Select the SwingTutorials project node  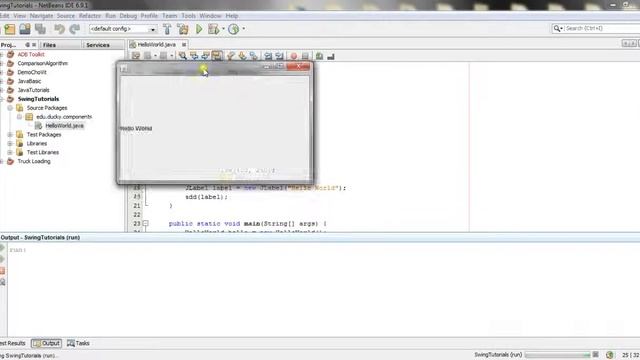(38, 99)
